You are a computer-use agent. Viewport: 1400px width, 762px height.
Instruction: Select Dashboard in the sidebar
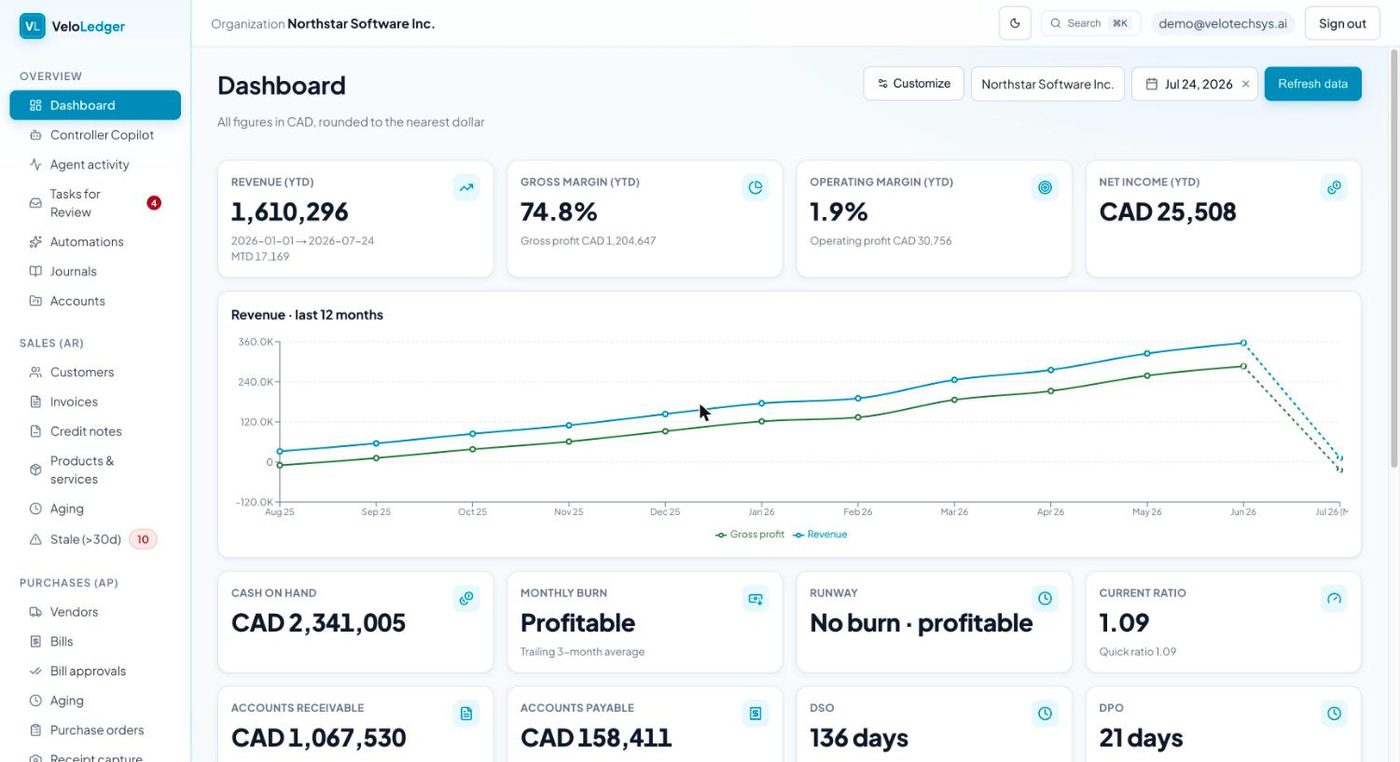95,105
